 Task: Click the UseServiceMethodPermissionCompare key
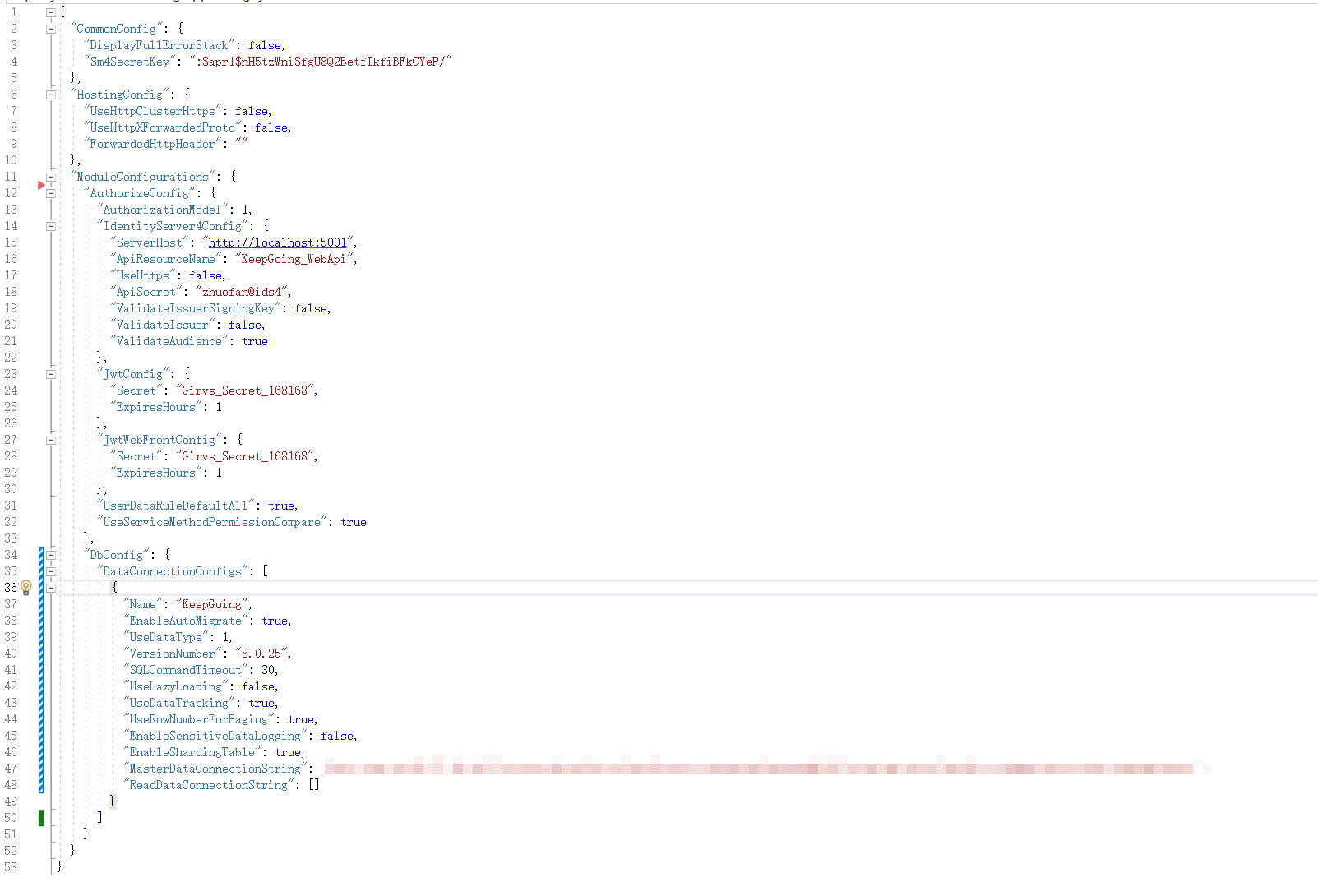point(212,522)
